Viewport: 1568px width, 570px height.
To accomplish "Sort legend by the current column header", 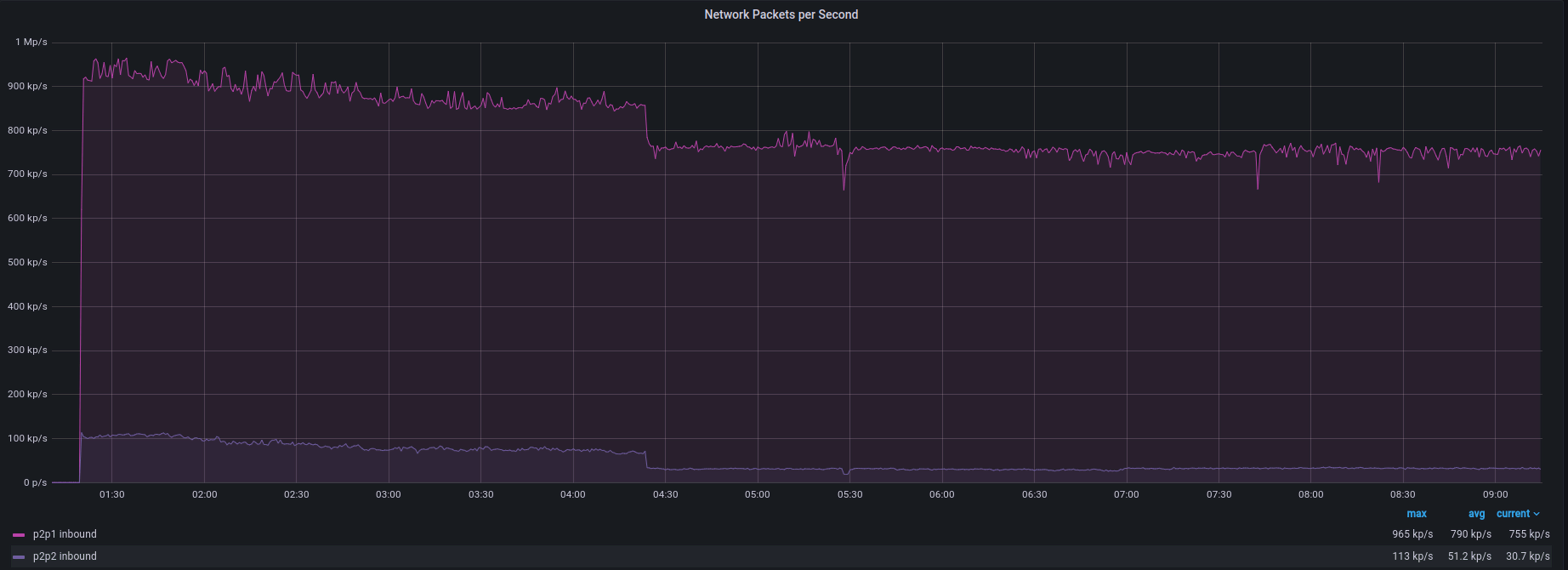I will click(x=1513, y=514).
